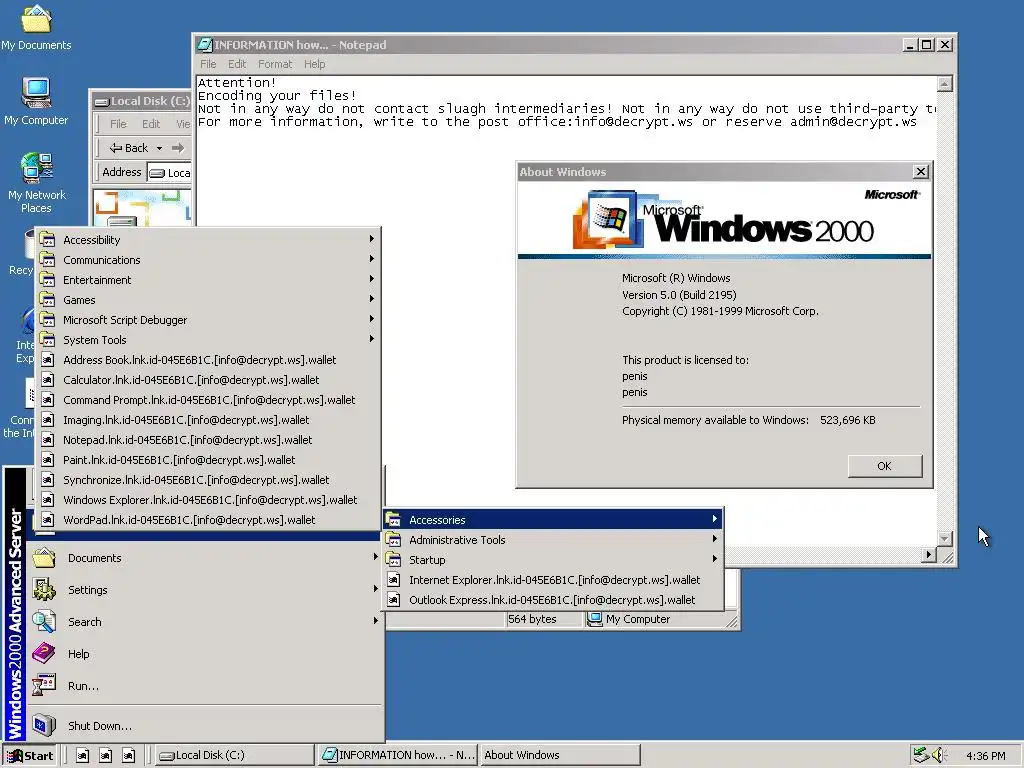Open the Communications submenu folder
Image resolution: width=1024 pixels, height=768 pixels.
(208, 260)
